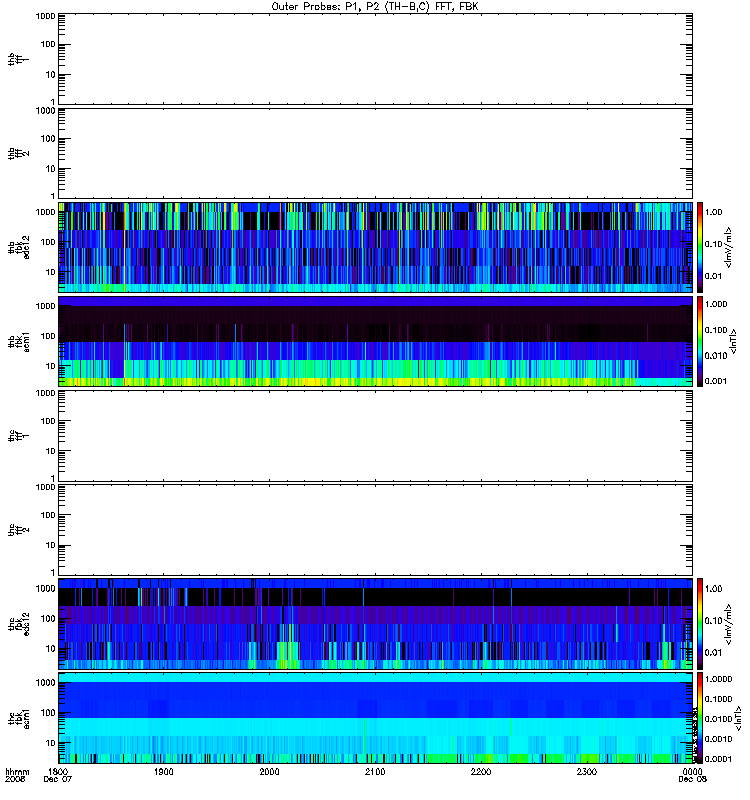
Task: Click the 'thb fbk edc12' y-axis label
Action: 19,247
